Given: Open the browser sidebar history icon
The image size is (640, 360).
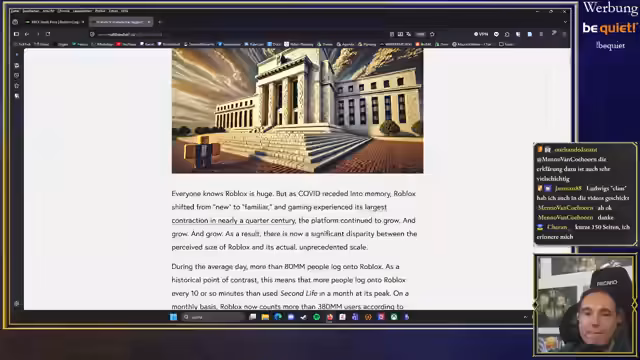Looking at the screenshot, I should (16, 76).
